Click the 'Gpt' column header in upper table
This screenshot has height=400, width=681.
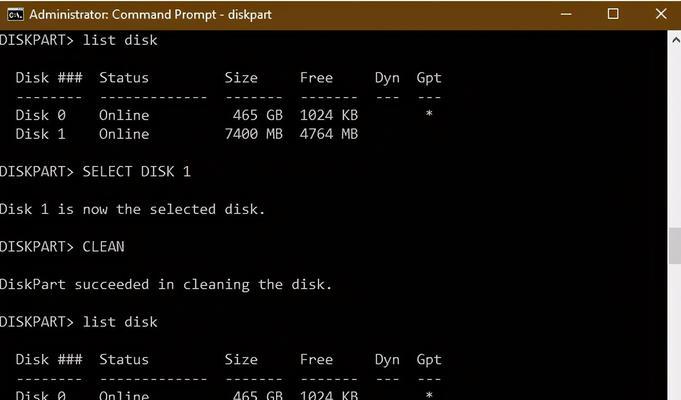point(429,78)
